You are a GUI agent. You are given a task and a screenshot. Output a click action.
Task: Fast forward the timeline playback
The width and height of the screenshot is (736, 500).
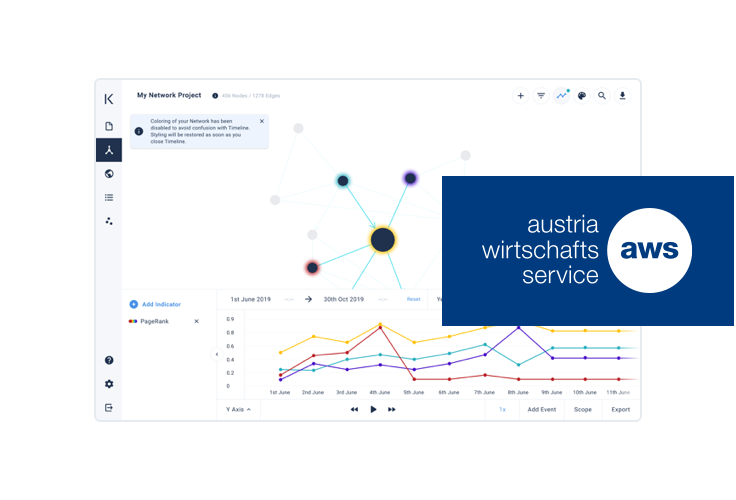click(391, 409)
